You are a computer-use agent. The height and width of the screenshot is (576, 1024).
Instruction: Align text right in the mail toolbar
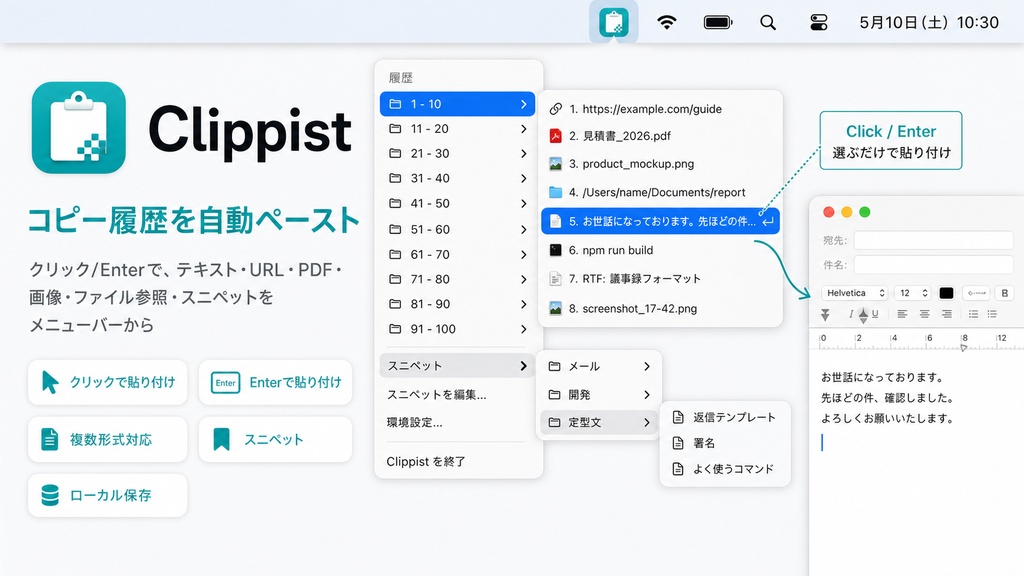click(x=946, y=314)
